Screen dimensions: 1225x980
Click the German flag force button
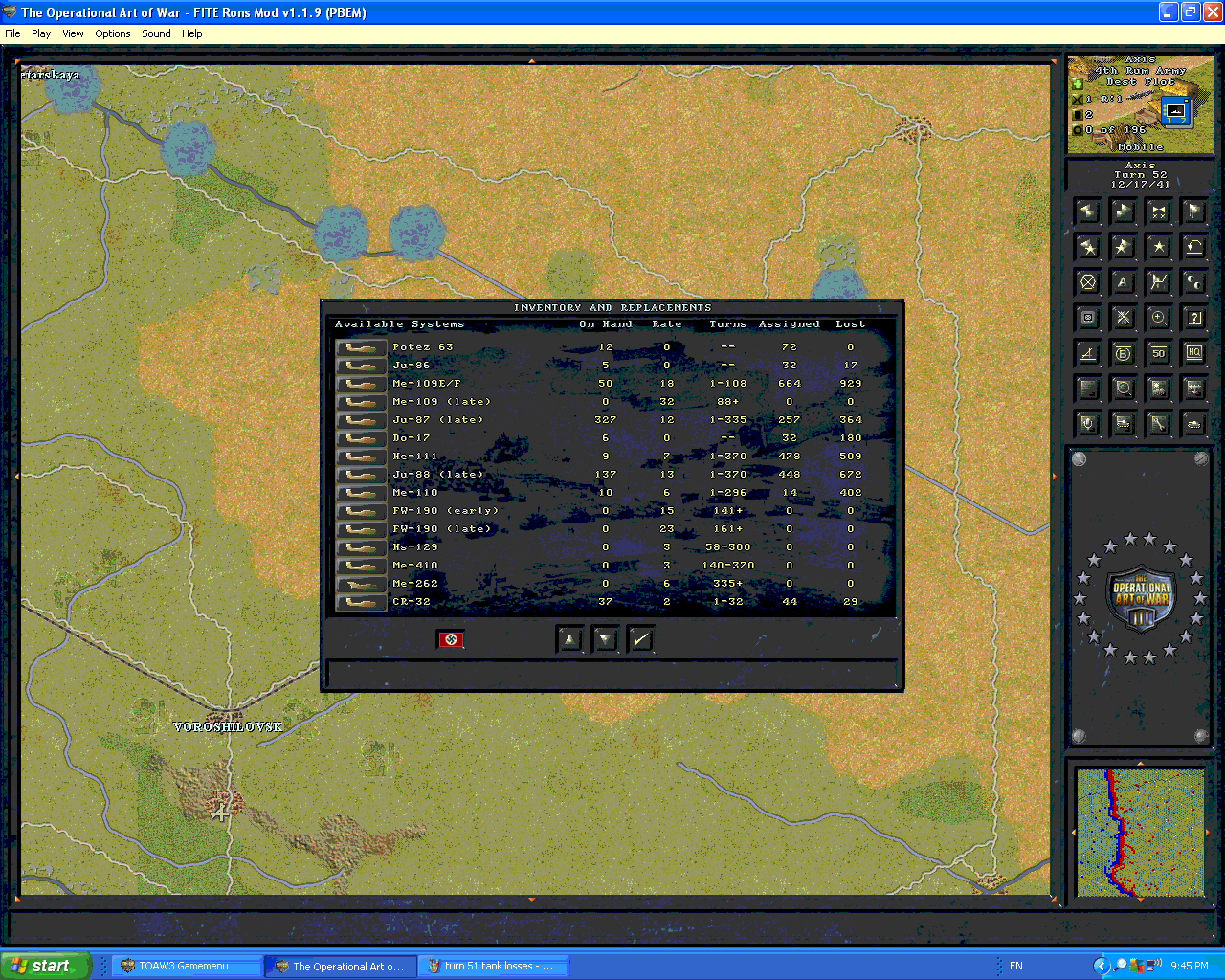(x=451, y=639)
